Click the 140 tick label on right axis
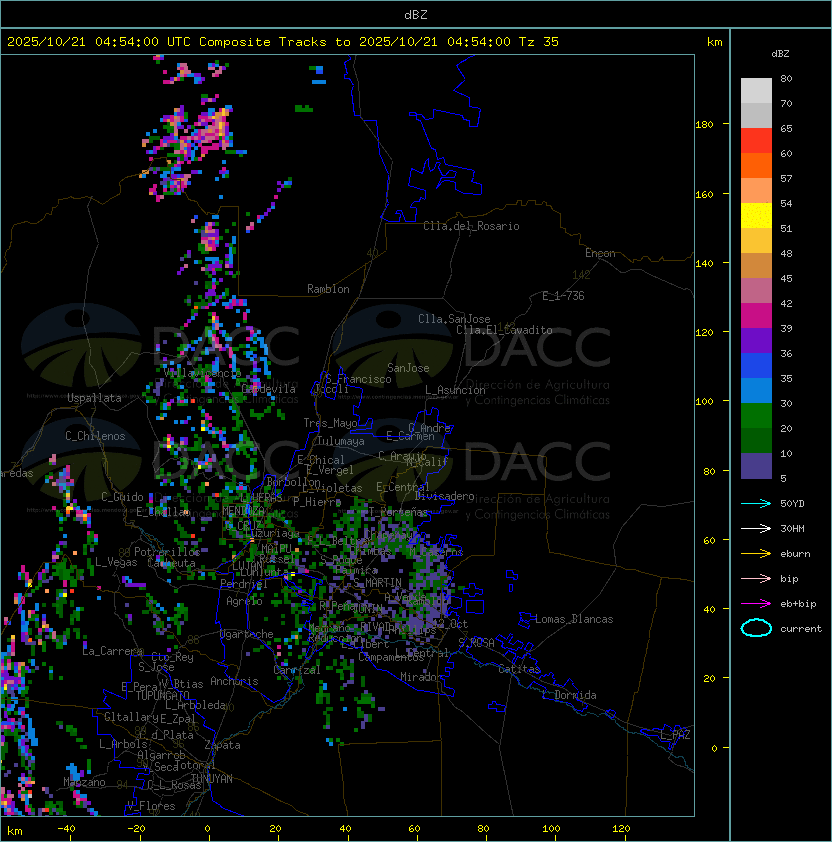 (704, 264)
